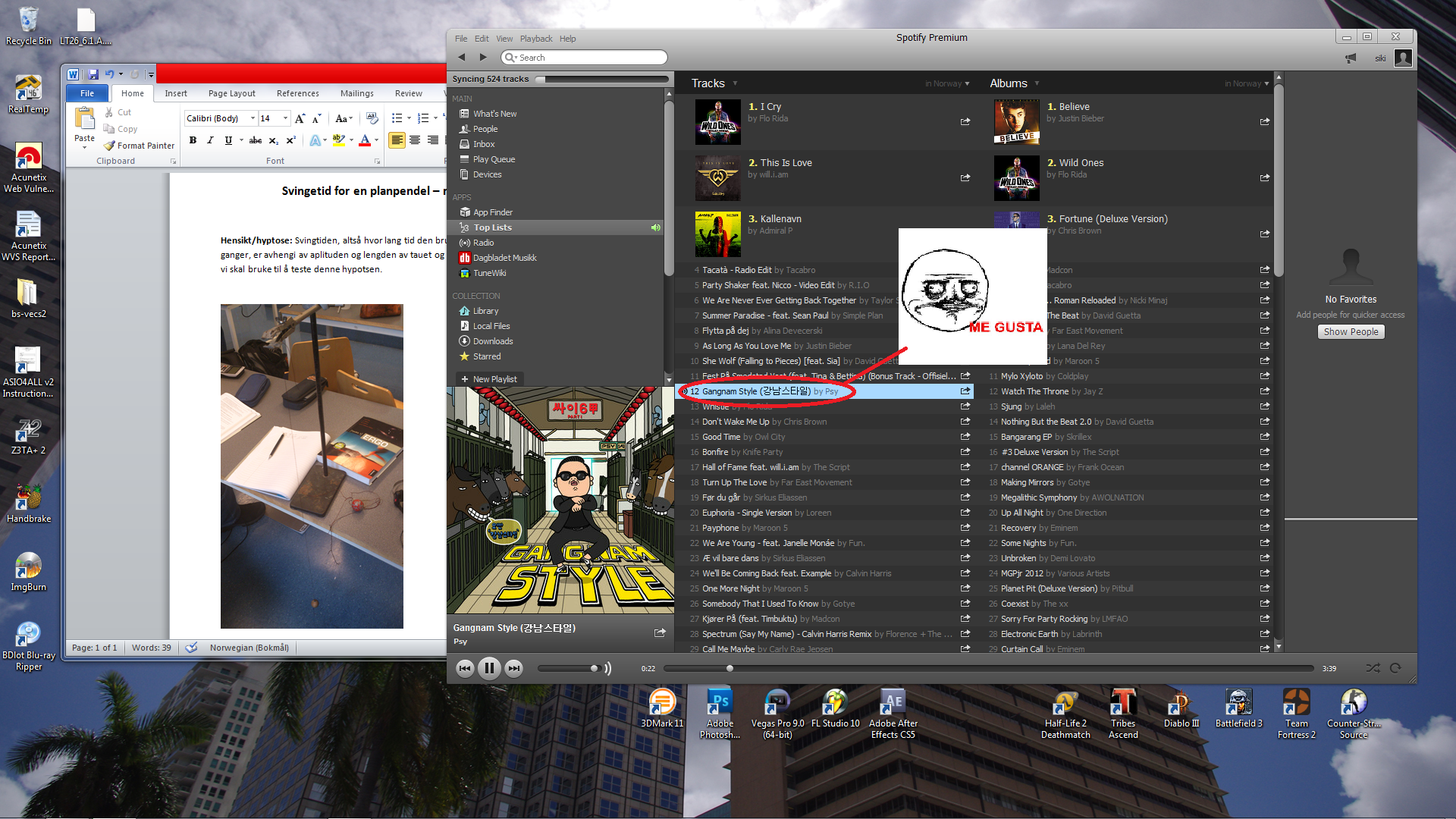
Task: Toggle Underline formatting in Word
Action: [228, 140]
